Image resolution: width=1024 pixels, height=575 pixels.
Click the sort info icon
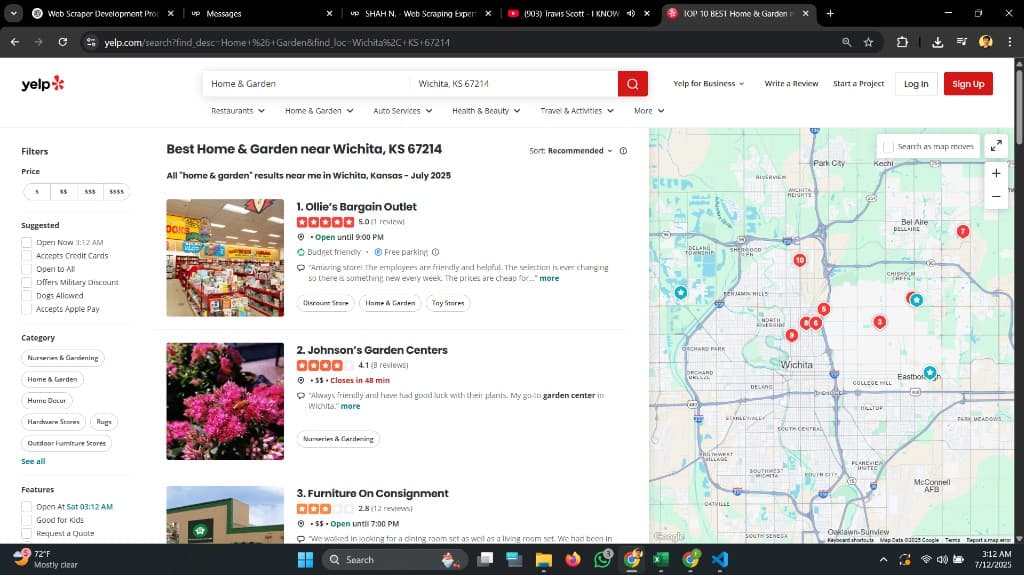623,151
